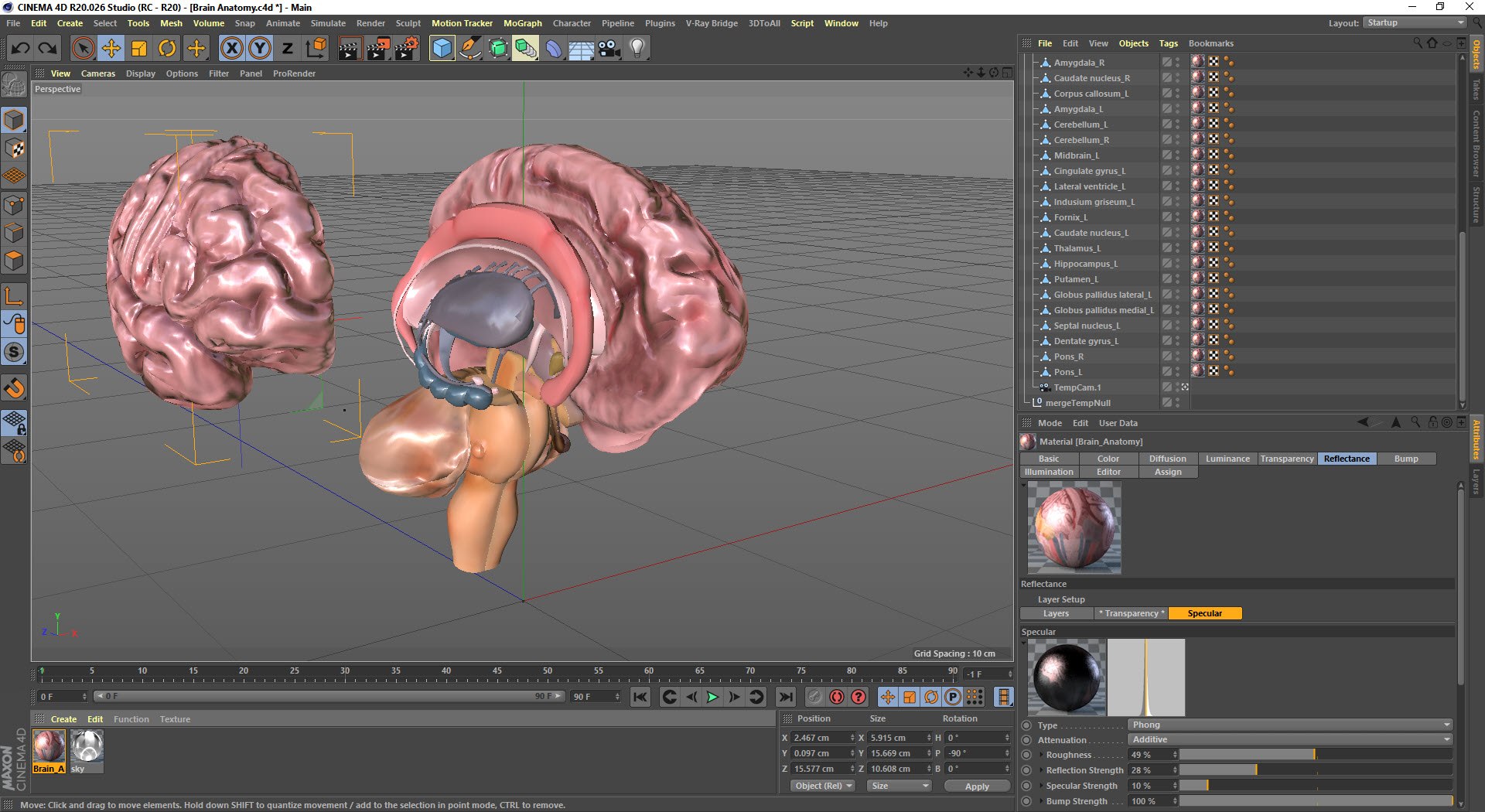Open Cameras menu in viewport
The width and height of the screenshot is (1485, 812).
(97, 73)
